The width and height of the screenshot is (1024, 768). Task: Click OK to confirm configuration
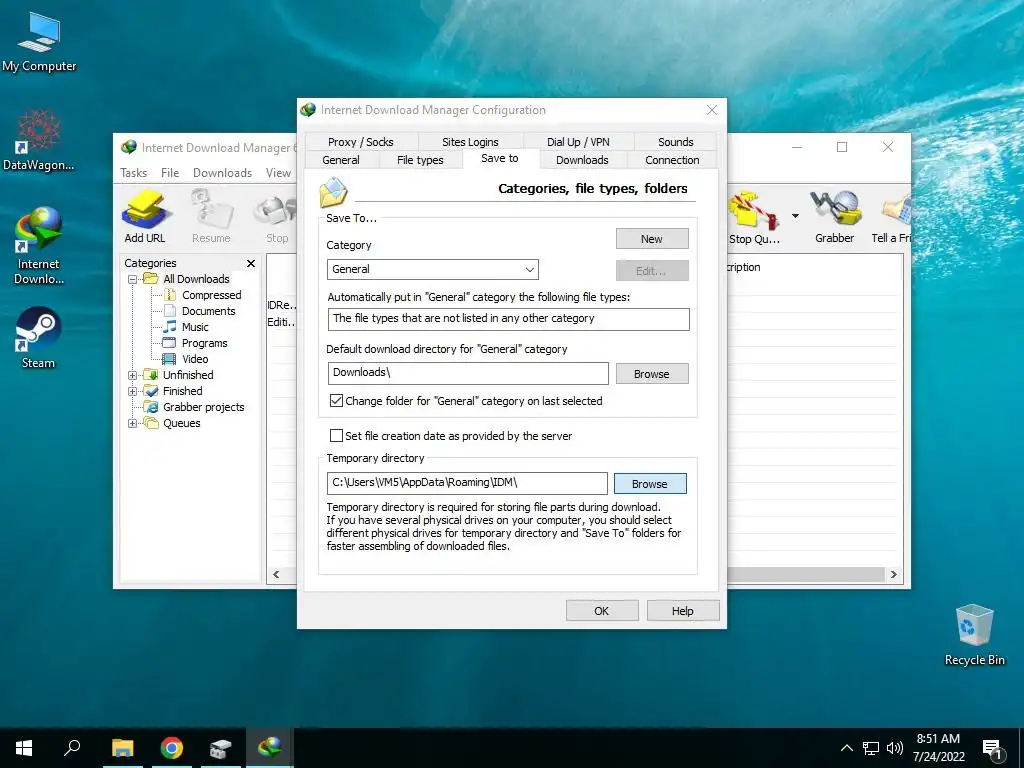pyautogui.click(x=601, y=611)
